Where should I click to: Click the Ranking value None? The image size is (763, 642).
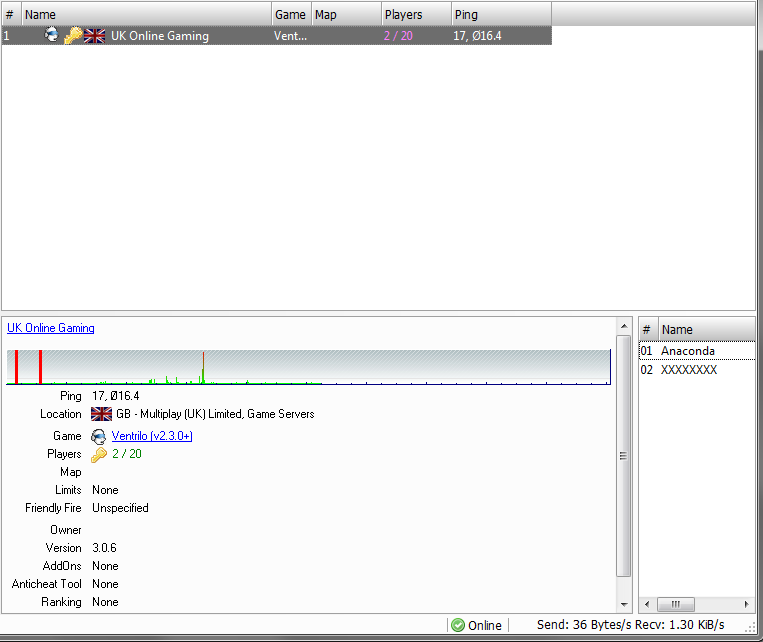pyautogui.click(x=105, y=602)
